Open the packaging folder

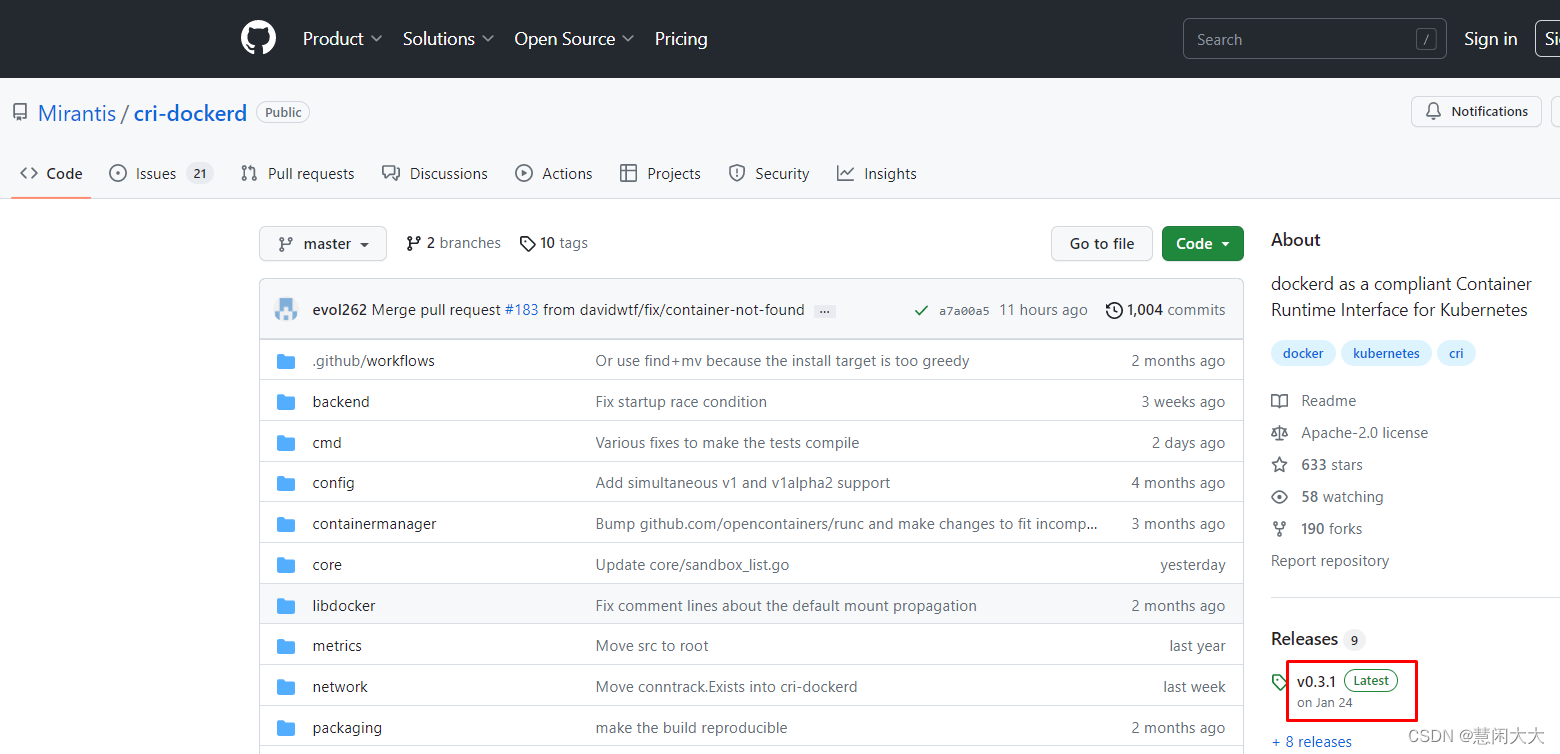pos(347,728)
